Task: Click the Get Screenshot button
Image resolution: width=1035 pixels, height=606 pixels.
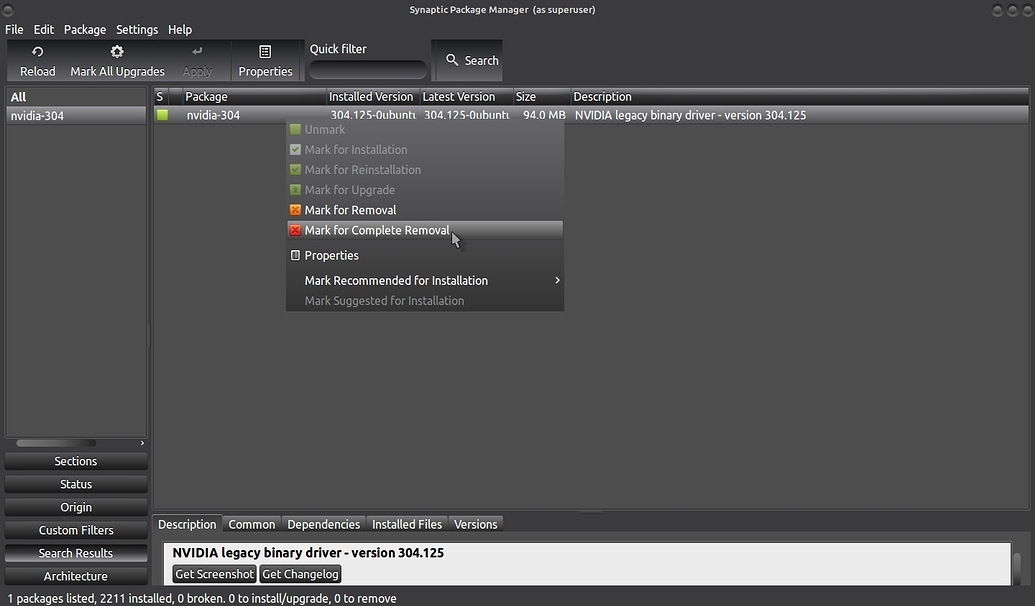Action: (213, 573)
